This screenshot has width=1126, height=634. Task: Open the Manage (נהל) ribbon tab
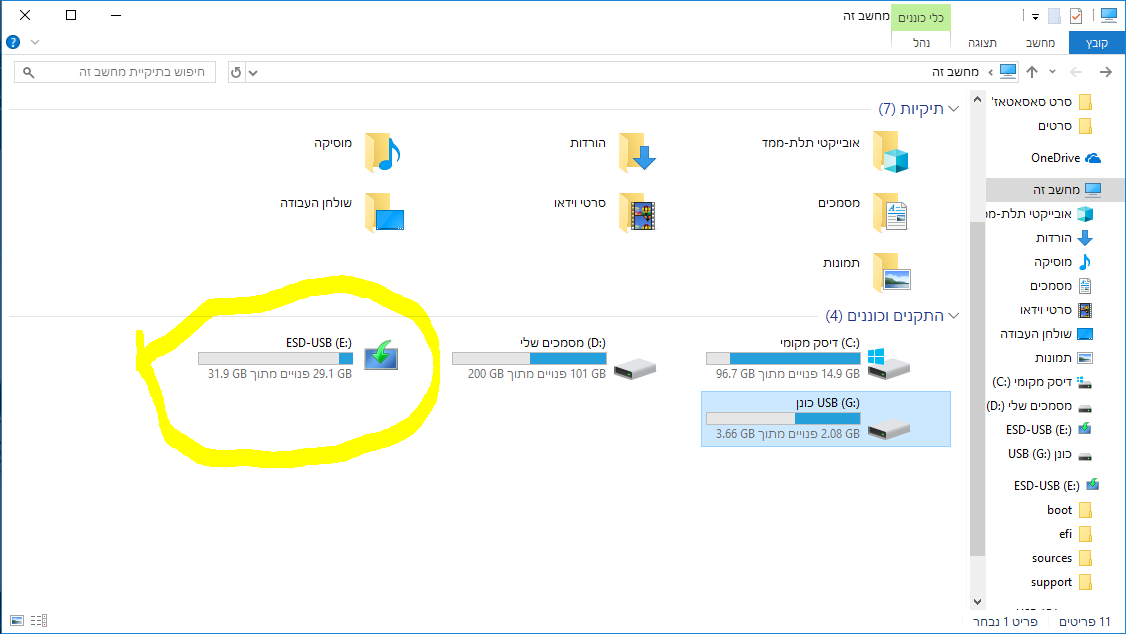click(x=921, y=43)
